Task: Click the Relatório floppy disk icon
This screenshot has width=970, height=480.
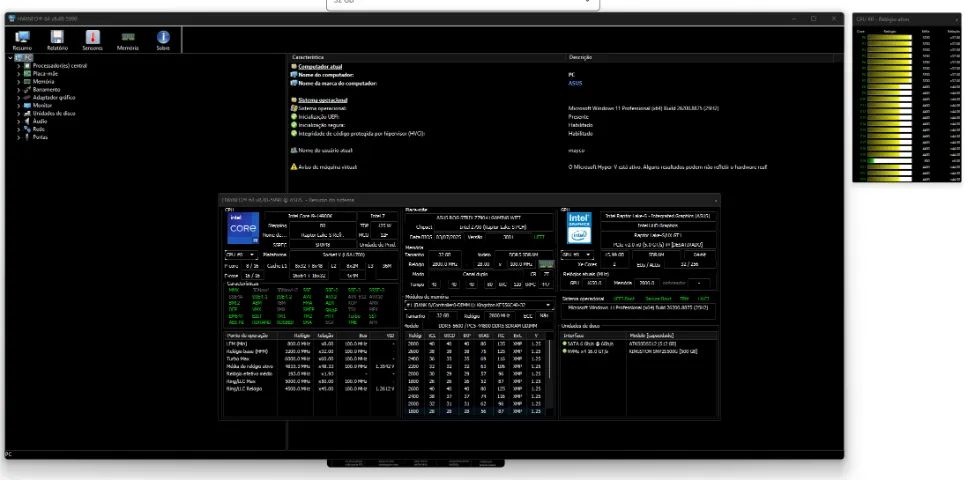Action: (57, 40)
